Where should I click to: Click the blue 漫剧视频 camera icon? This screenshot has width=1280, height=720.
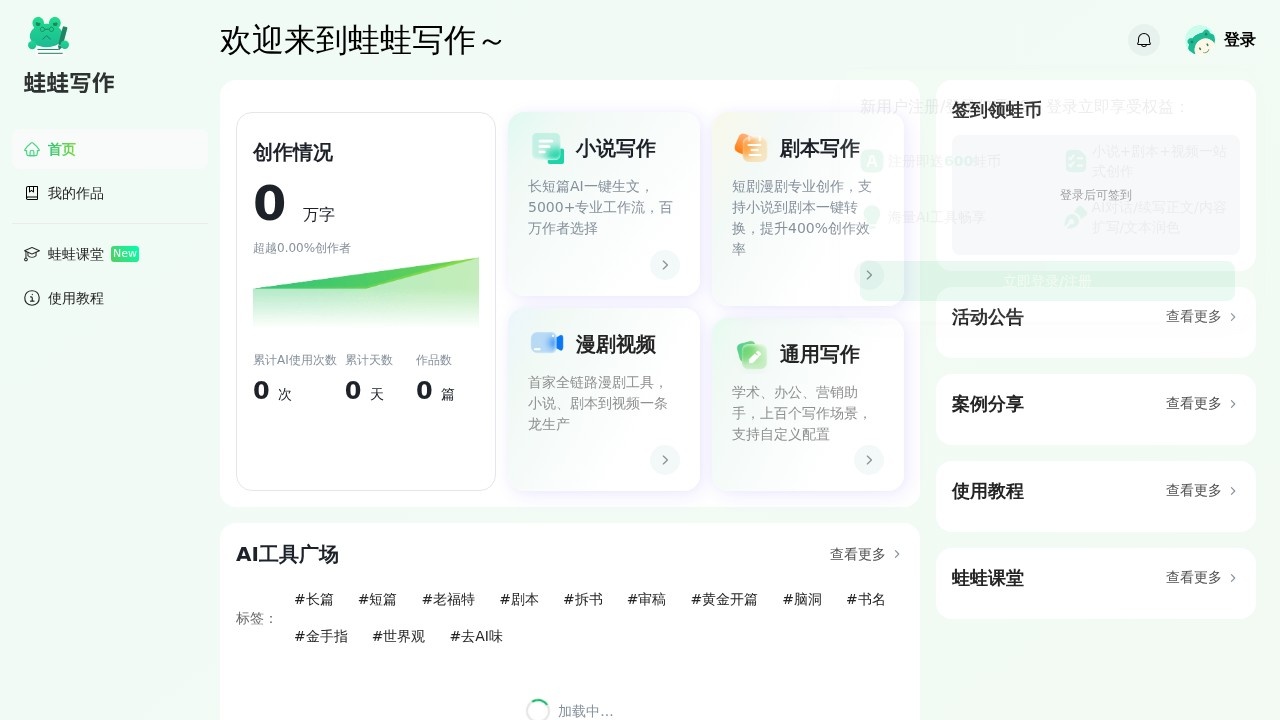pos(548,343)
